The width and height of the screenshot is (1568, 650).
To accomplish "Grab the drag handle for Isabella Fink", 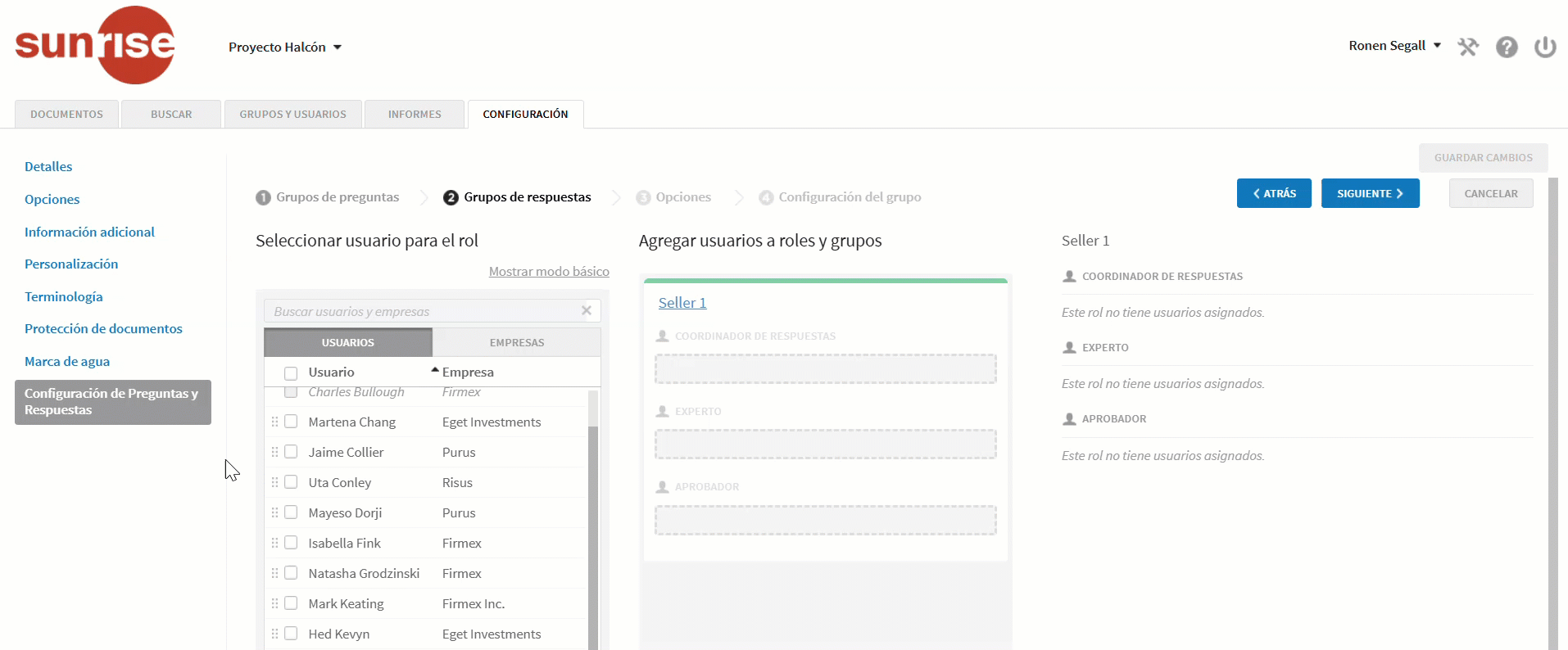I will pos(274,543).
